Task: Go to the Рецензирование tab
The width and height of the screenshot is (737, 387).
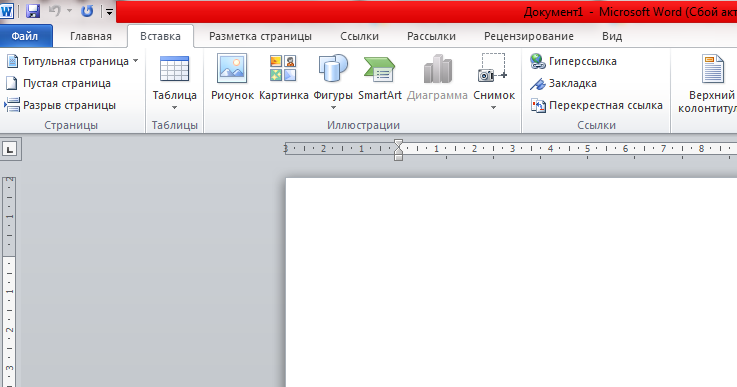Action: [529, 36]
